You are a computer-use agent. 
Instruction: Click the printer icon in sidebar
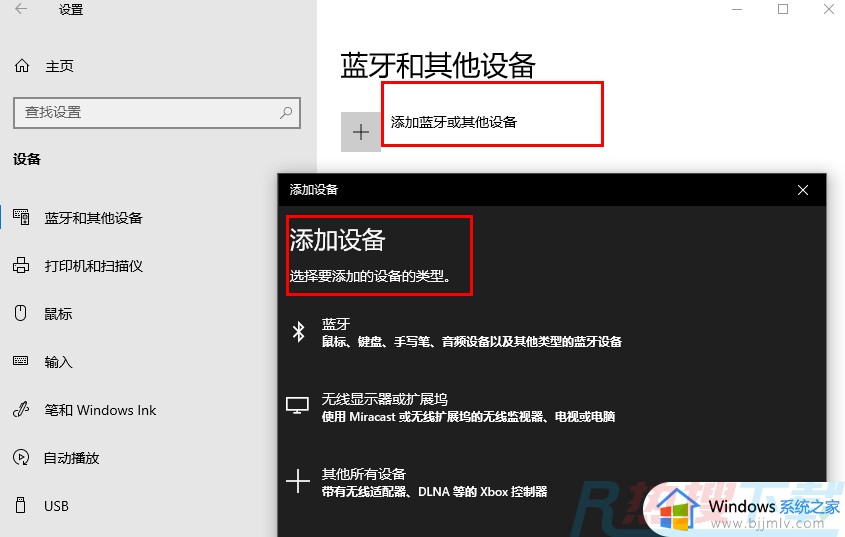21,265
